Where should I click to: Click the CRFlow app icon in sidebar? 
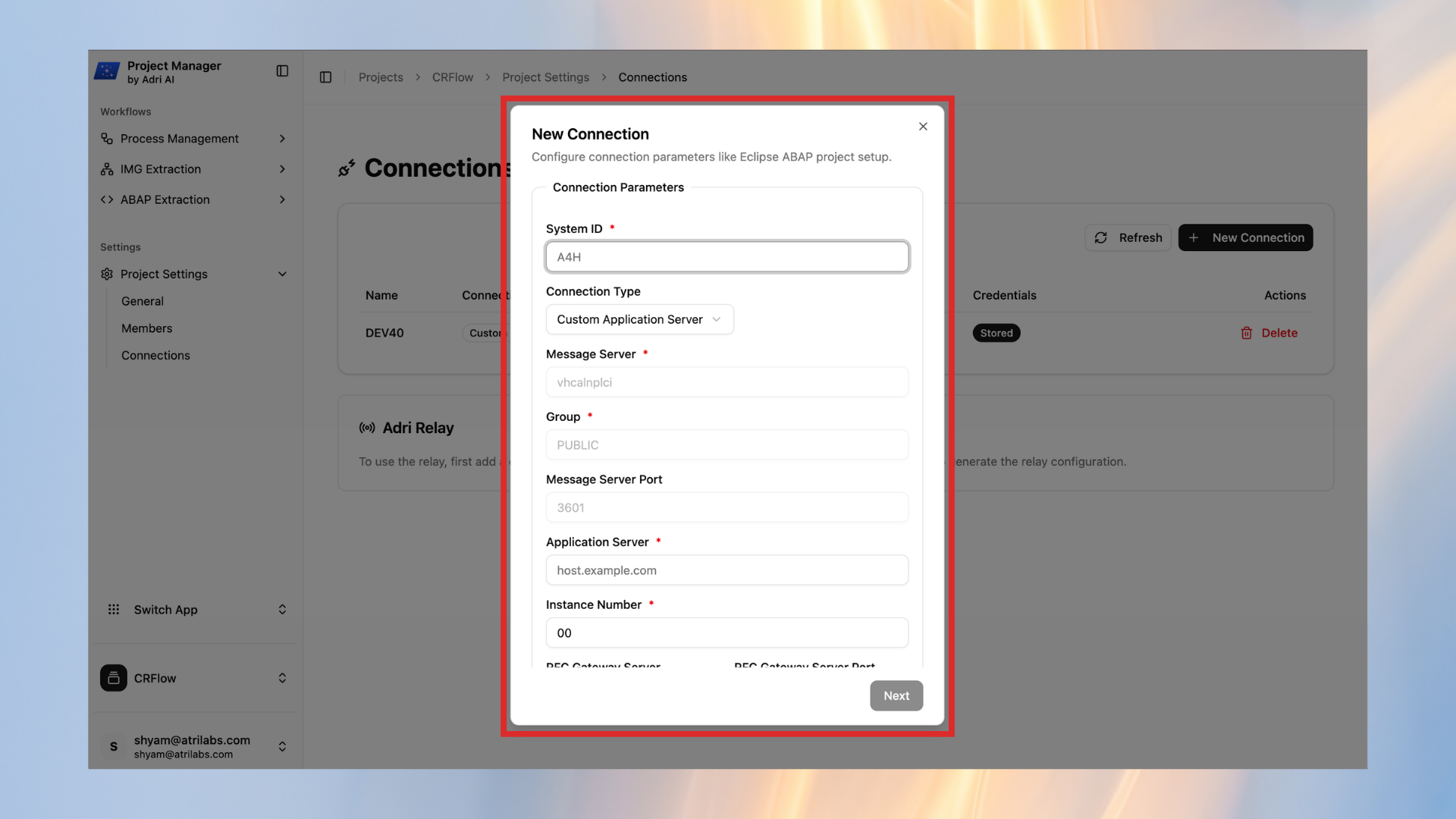pos(114,678)
